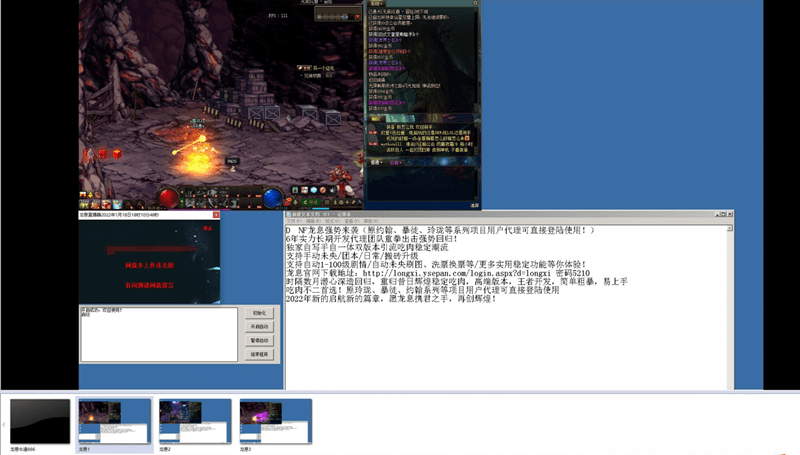Click inside the helper tool log box
The height and width of the screenshot is (455, 800).
[x=159, y=334]
